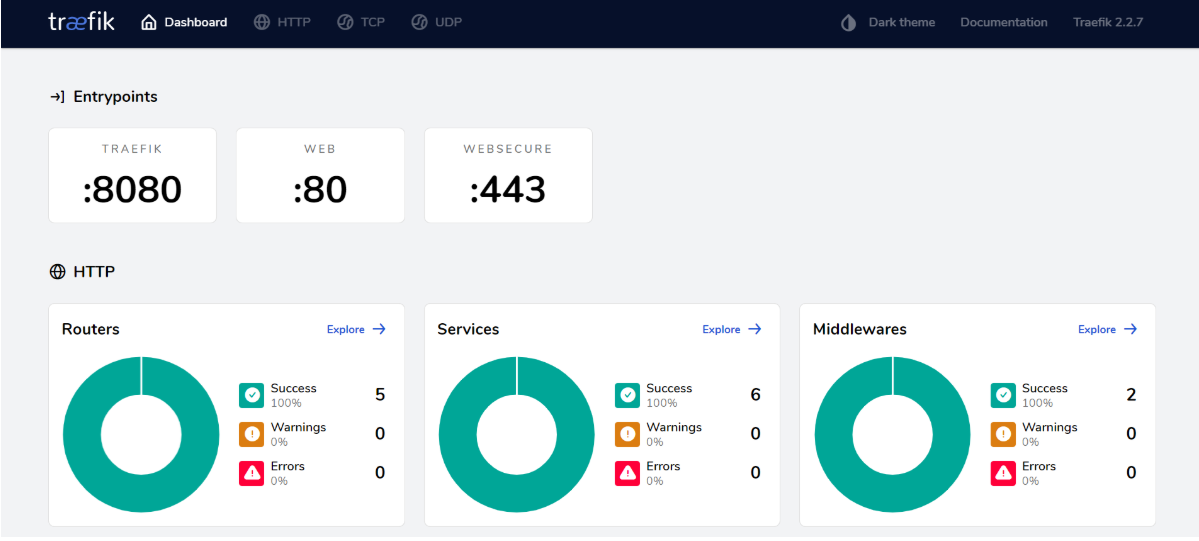Toggle the Dark theme
This screenshot has width=1199, height=541.
pos(888,22)
